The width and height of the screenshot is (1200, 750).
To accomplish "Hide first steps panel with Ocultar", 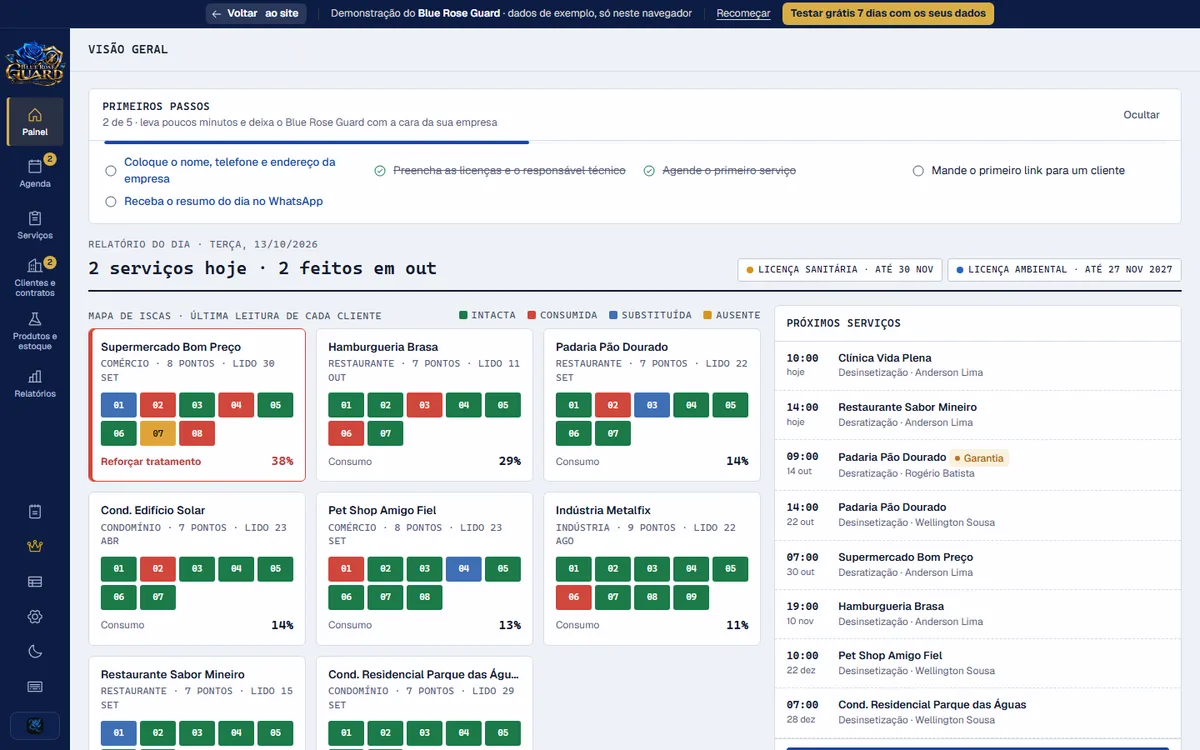I will click(x=1141, y=115).
